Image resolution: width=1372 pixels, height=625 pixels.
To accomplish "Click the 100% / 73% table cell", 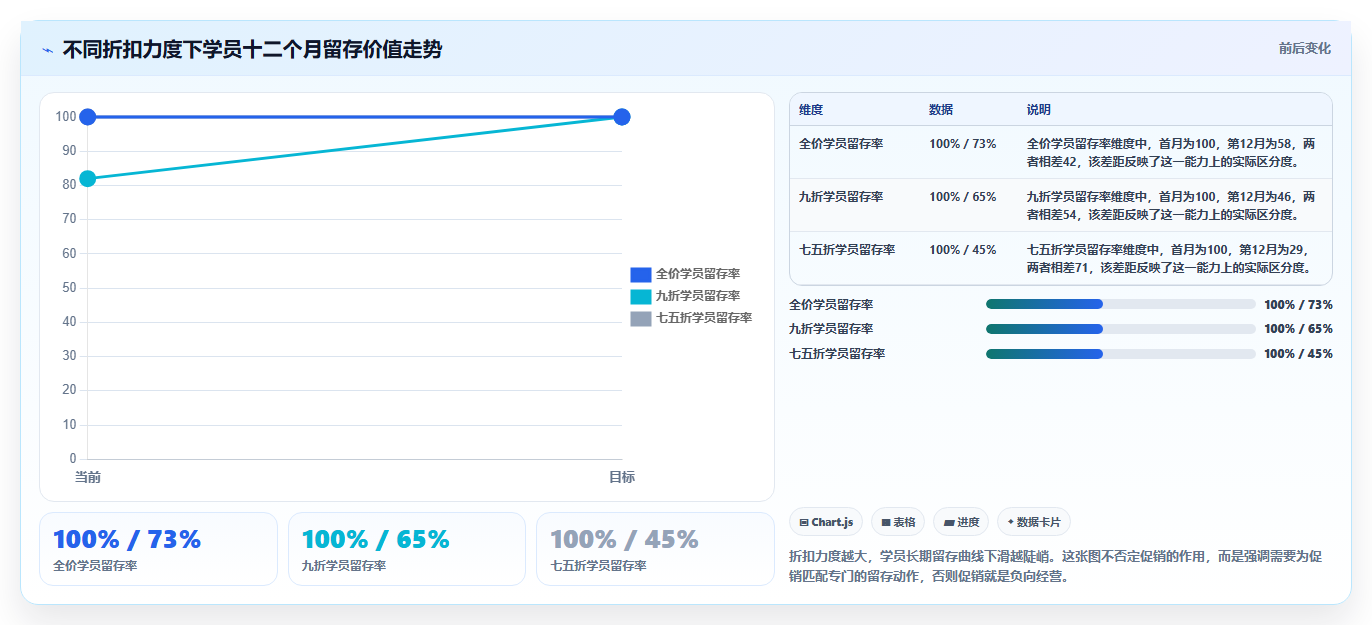I will tap(963, 143).
